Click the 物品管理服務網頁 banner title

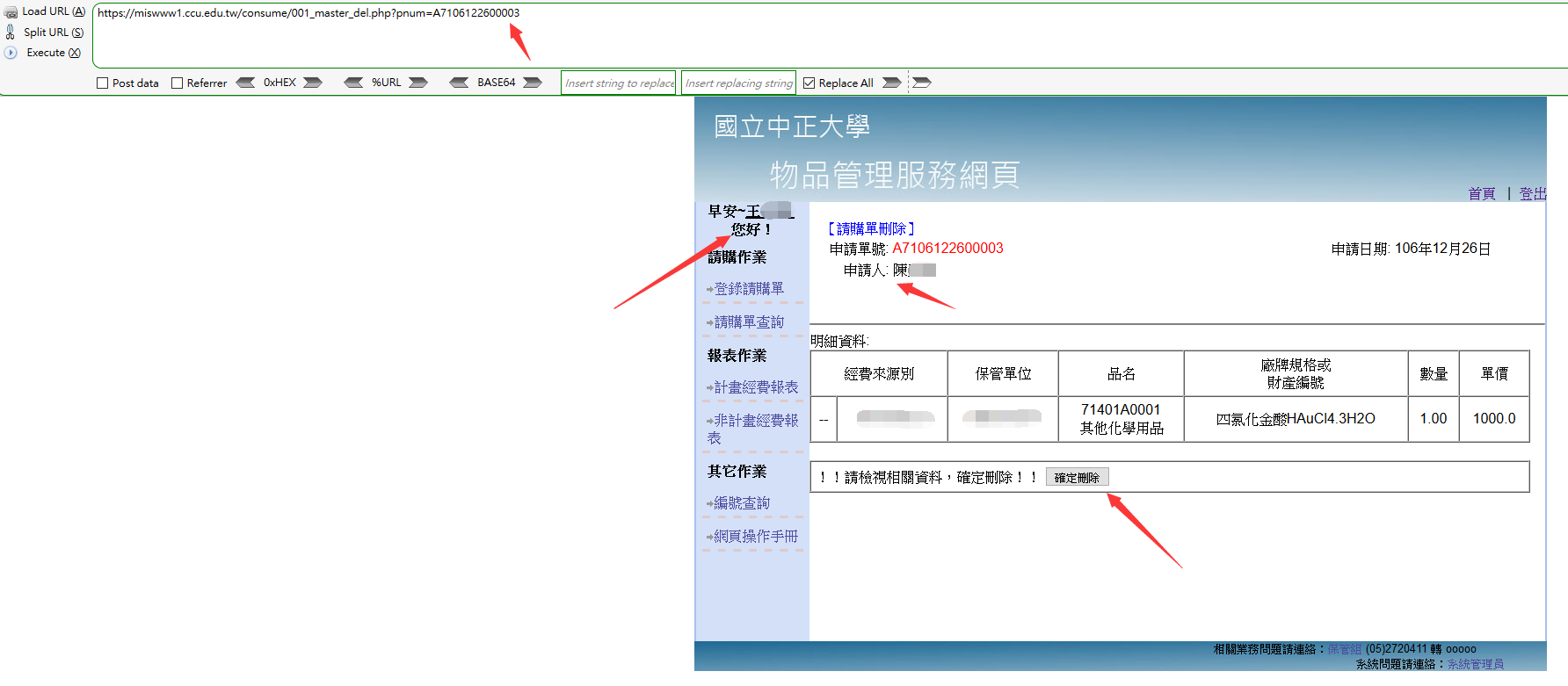coord(895,175)
